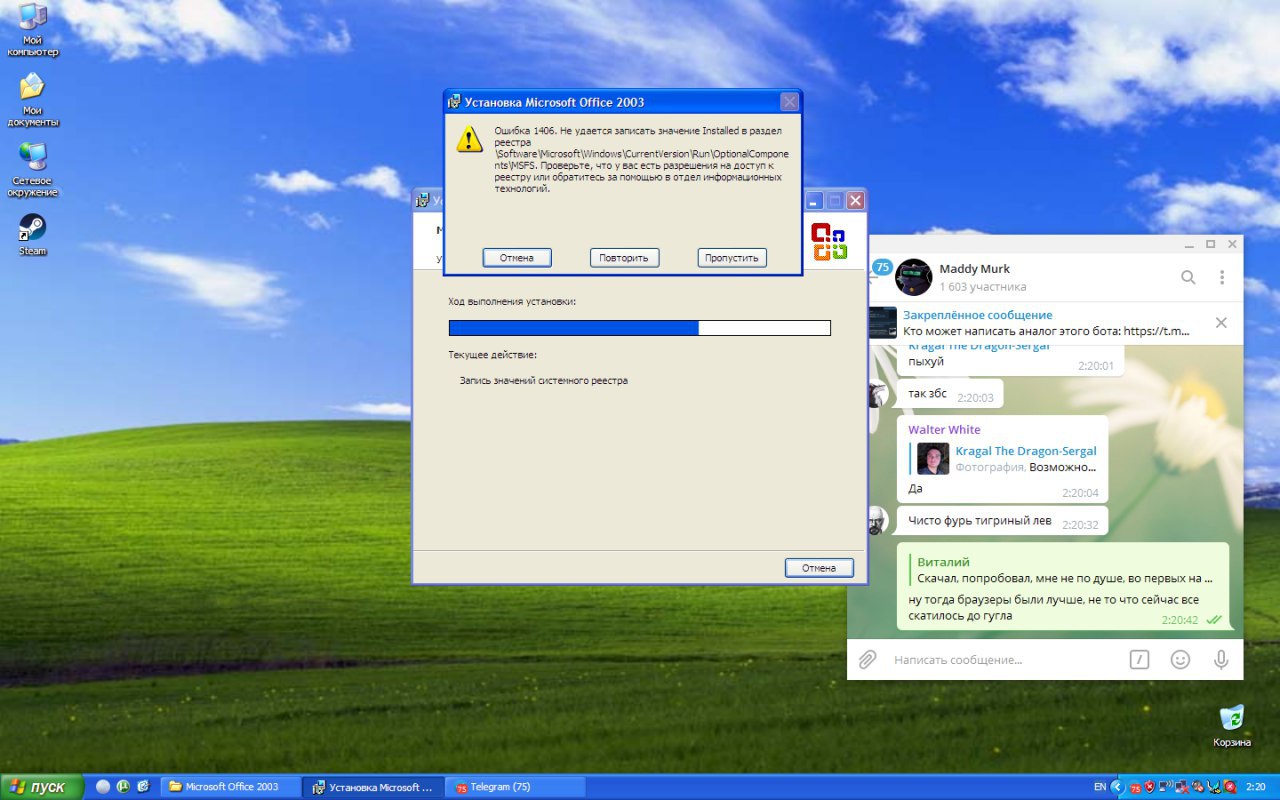1280x800 pixels.
Task: Click the wireless network tray icon
Action: pos(1166,788)
